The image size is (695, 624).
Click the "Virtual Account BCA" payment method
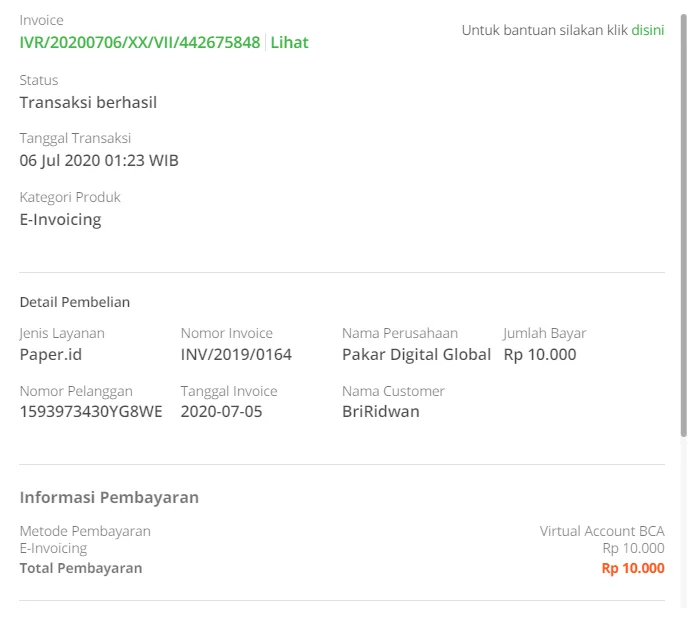[601, 531]
